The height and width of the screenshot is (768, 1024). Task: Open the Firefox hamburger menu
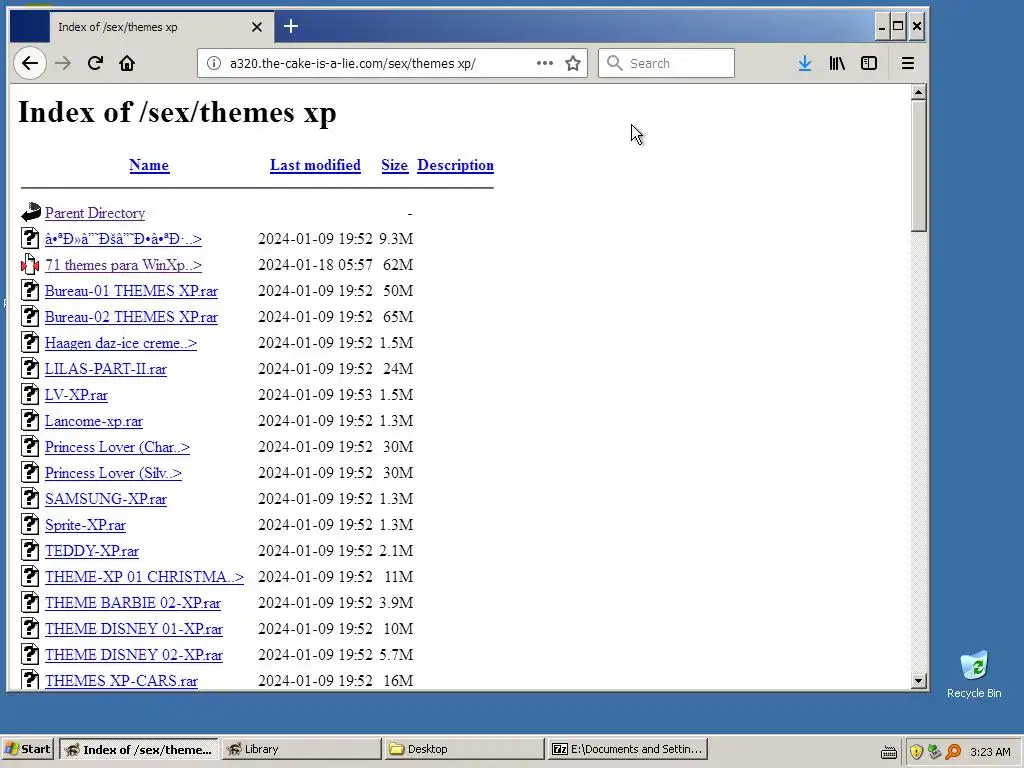pyautogui.click(x=908, y=63)
